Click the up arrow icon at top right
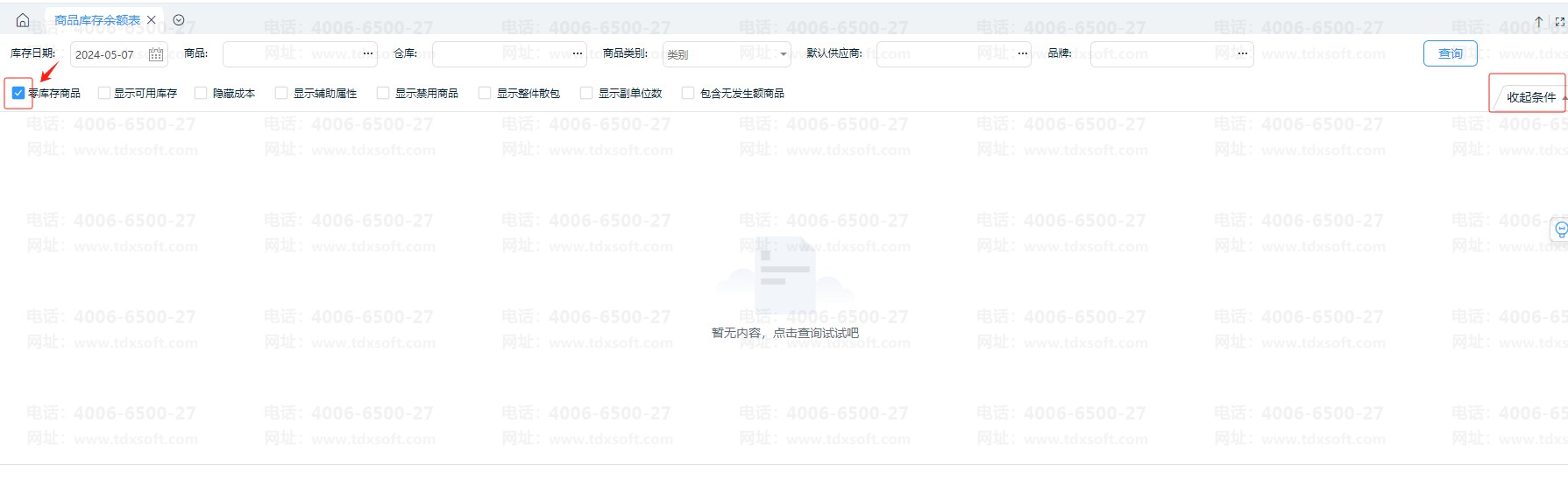The image size is (1568, 487). 1538,22
